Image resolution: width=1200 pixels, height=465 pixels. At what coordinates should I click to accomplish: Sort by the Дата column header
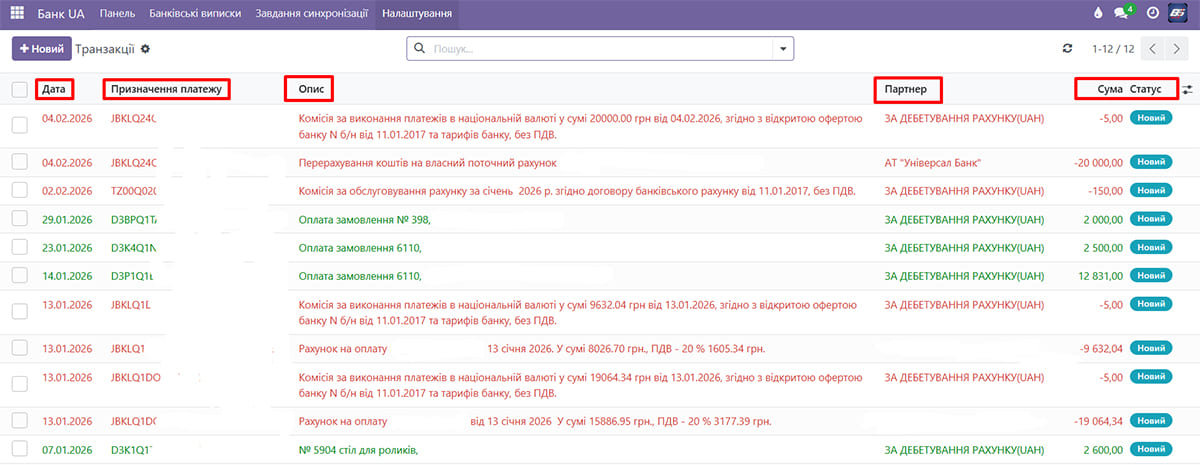tap(54, 90)
